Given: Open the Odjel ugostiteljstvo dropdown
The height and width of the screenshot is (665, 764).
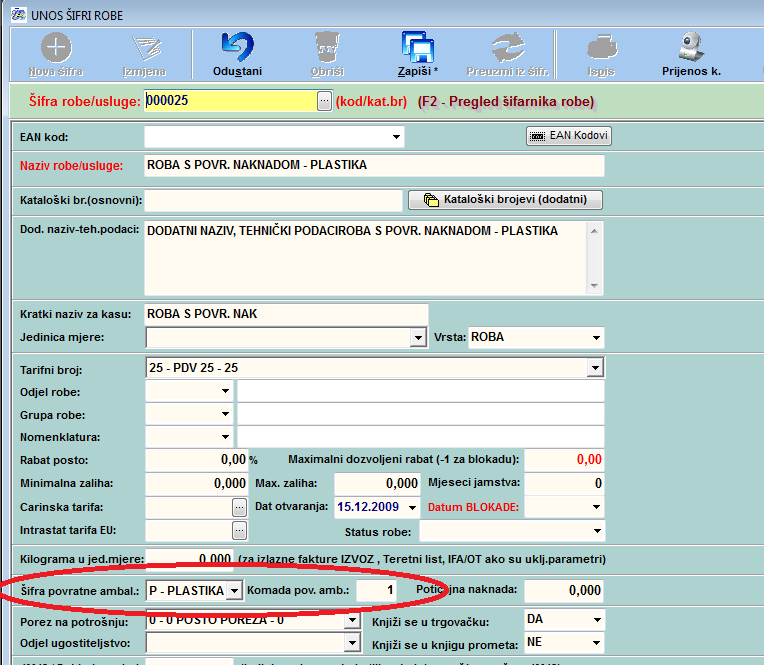Looking at the screenshot, I should 352,643.
